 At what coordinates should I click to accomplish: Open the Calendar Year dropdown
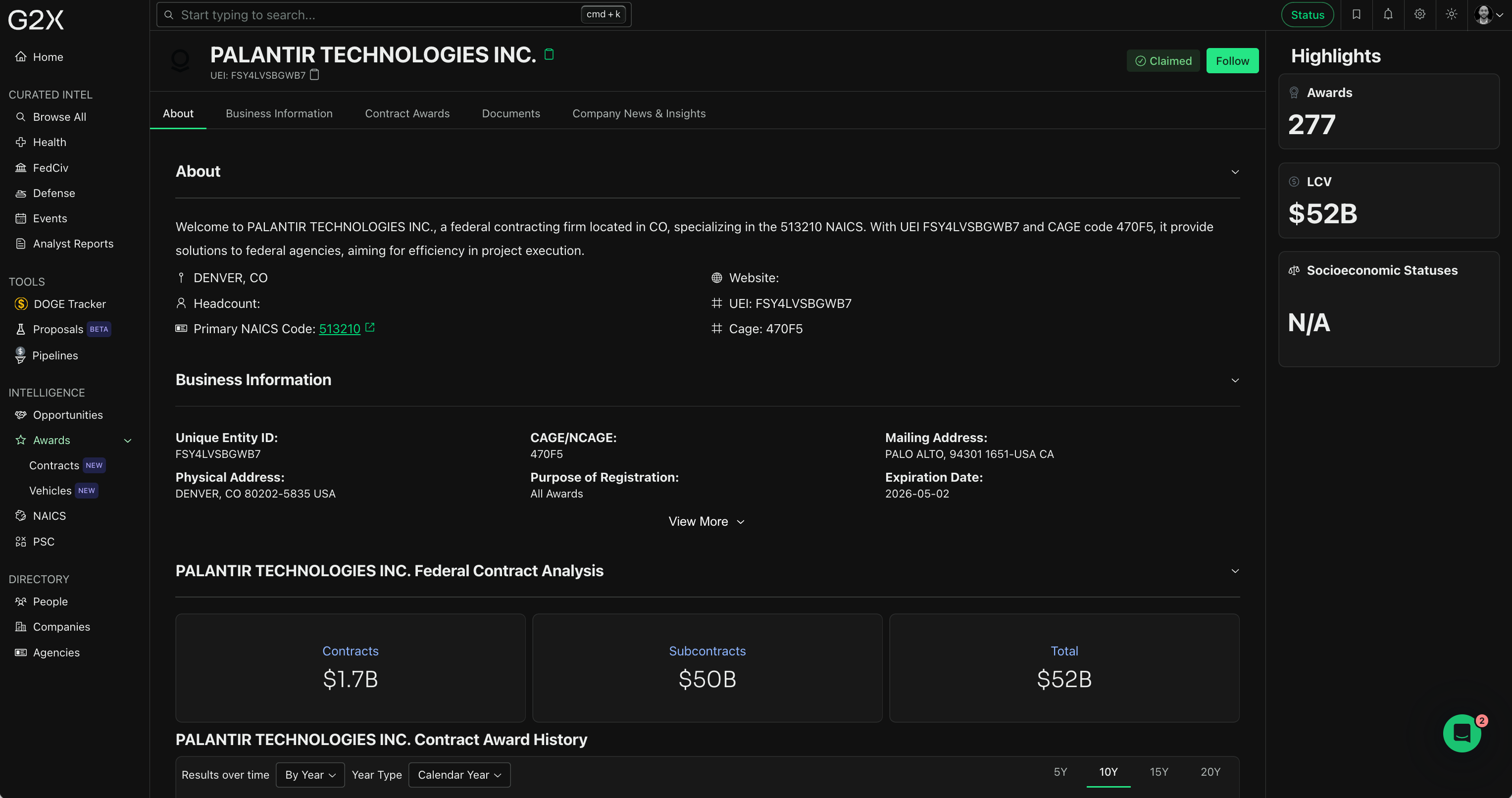pyautogui.click(x=459, y=775)
